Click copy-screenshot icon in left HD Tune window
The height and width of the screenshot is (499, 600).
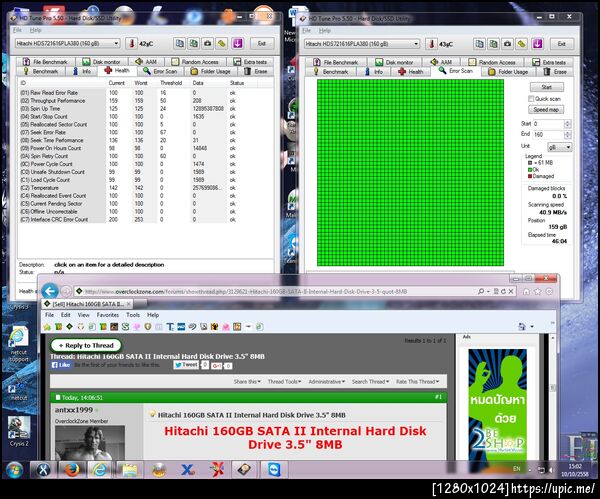(194, 43)
